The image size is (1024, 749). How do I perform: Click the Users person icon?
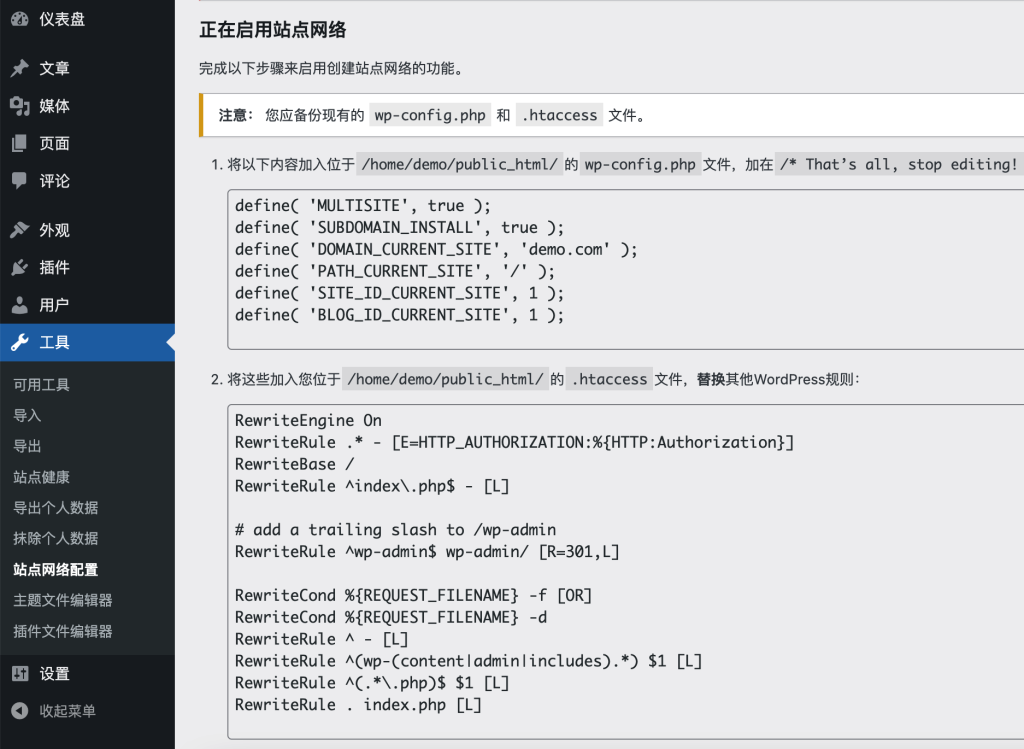19,305
